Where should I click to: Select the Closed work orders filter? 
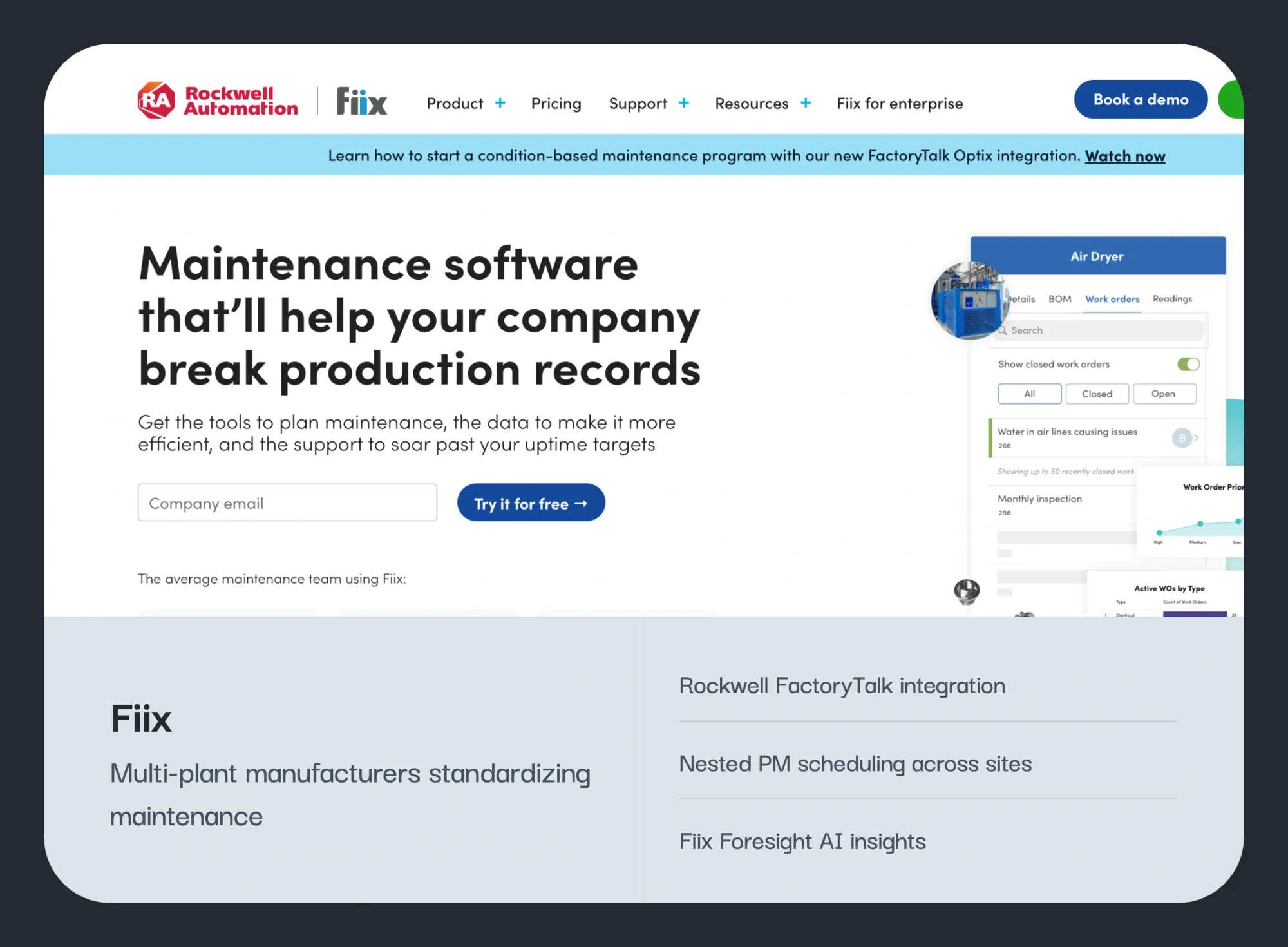(1097, 394)
